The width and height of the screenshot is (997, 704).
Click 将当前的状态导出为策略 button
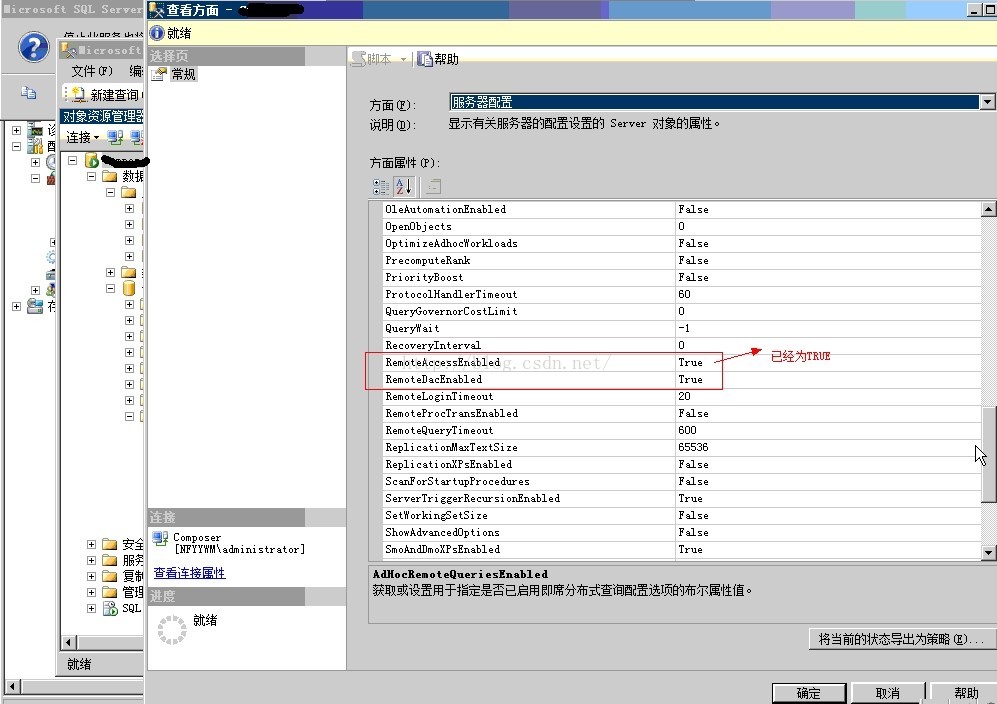(x=901, y=639)
